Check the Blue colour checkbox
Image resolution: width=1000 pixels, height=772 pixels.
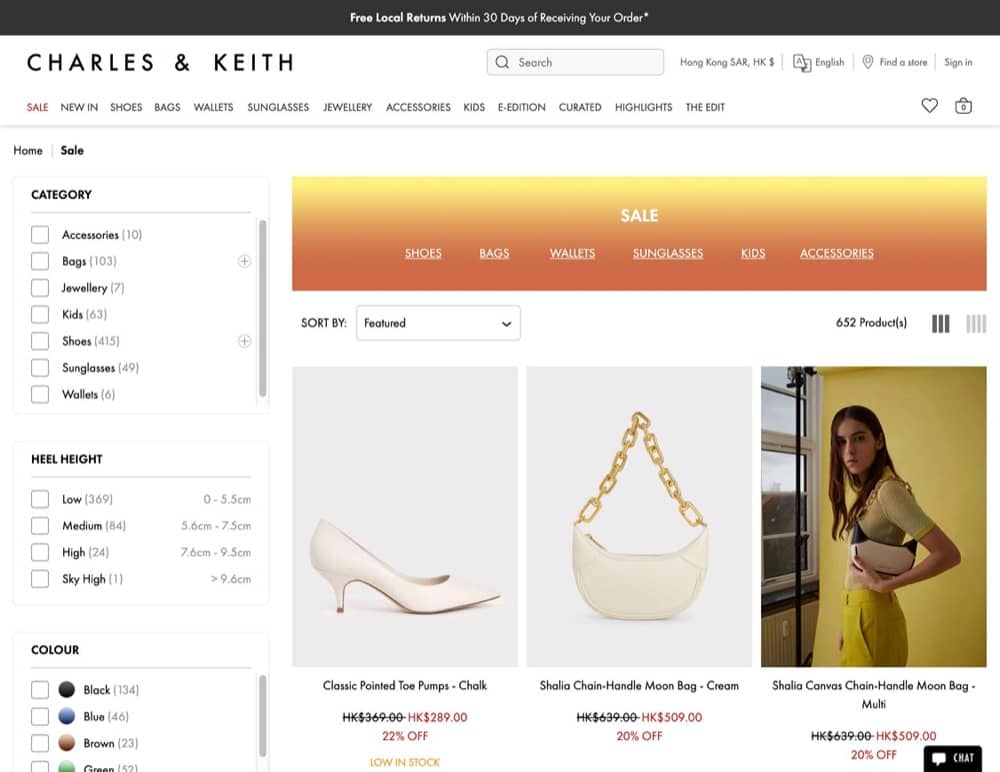click(40, 716)
